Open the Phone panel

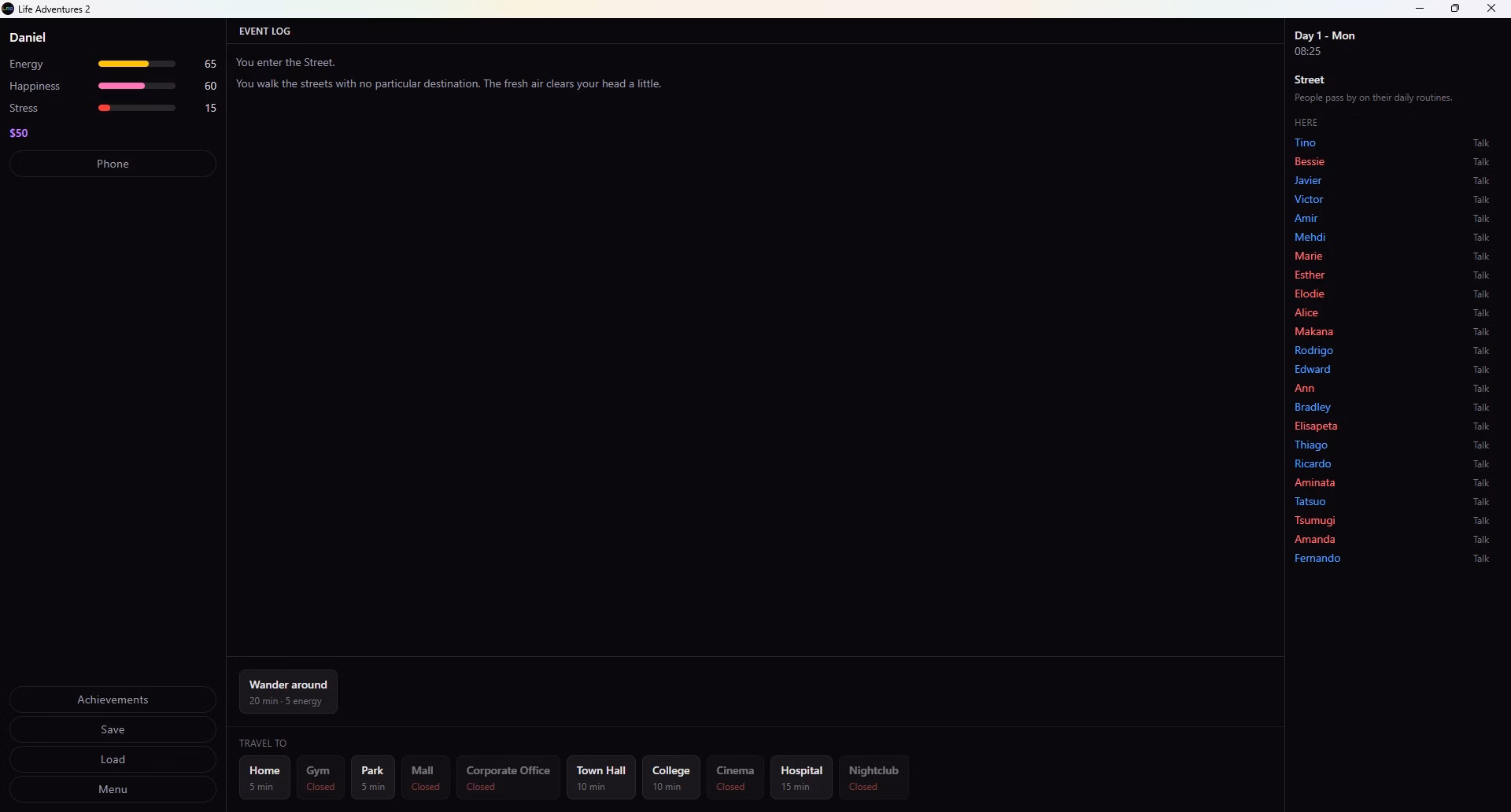113,164
